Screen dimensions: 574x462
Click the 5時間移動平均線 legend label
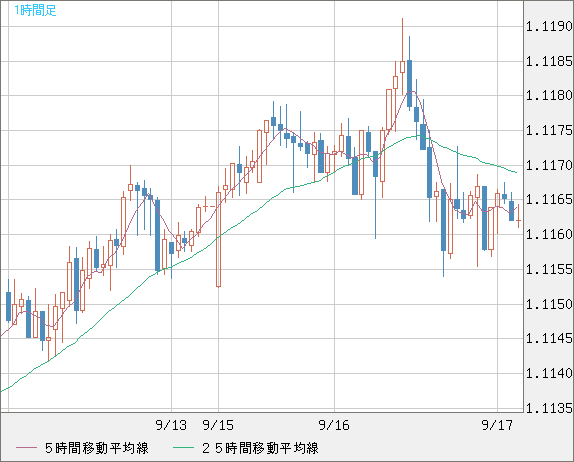(97, 448)
